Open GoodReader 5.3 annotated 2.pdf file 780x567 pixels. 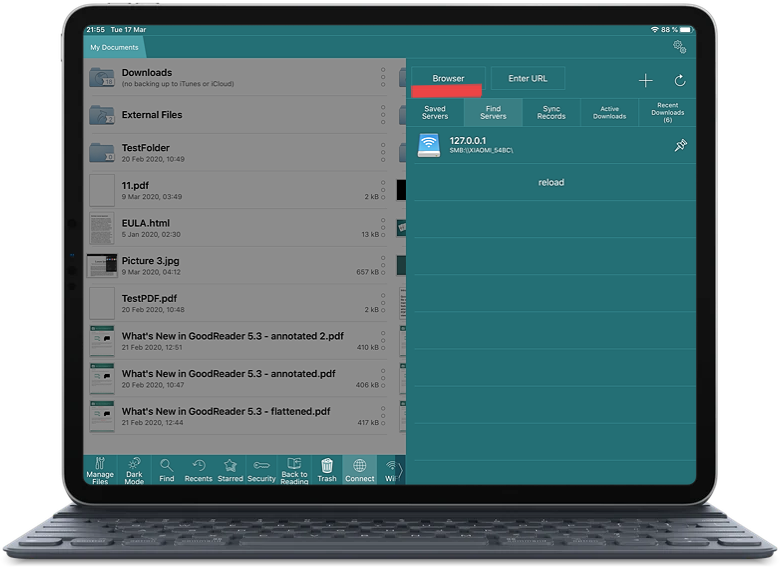237,341
